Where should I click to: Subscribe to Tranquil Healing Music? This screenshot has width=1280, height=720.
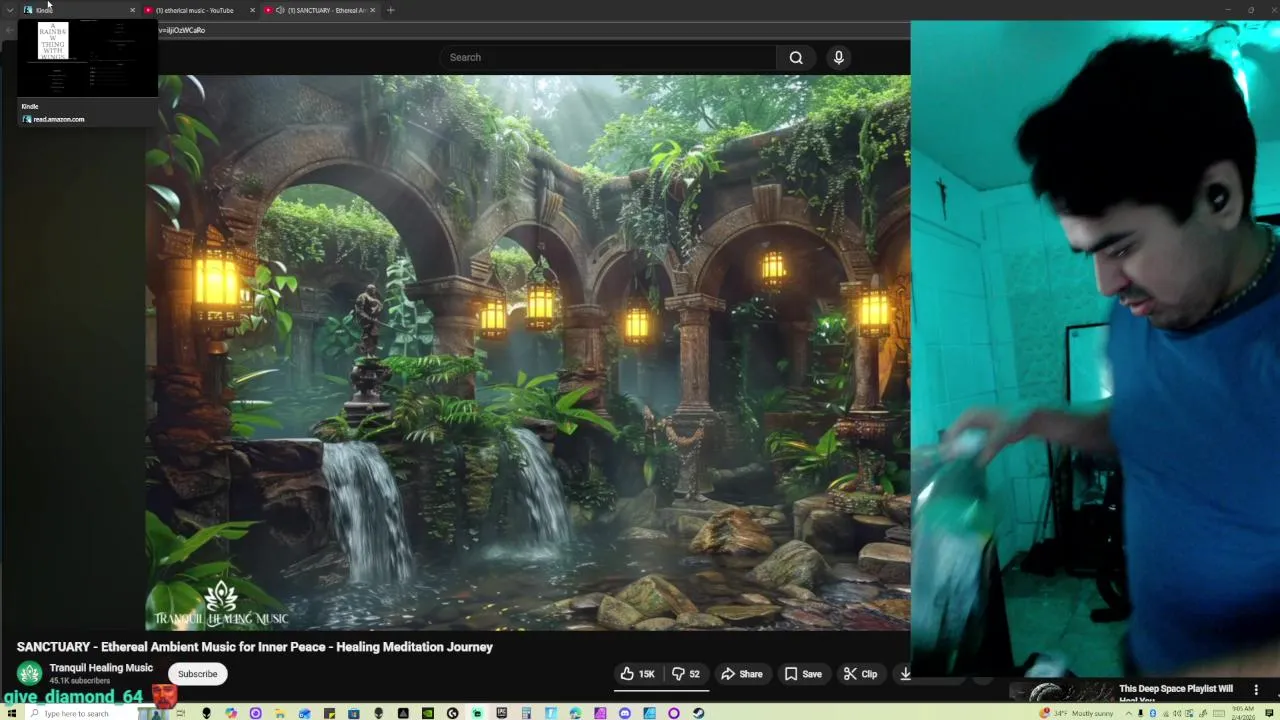click(x=197, y=674)
